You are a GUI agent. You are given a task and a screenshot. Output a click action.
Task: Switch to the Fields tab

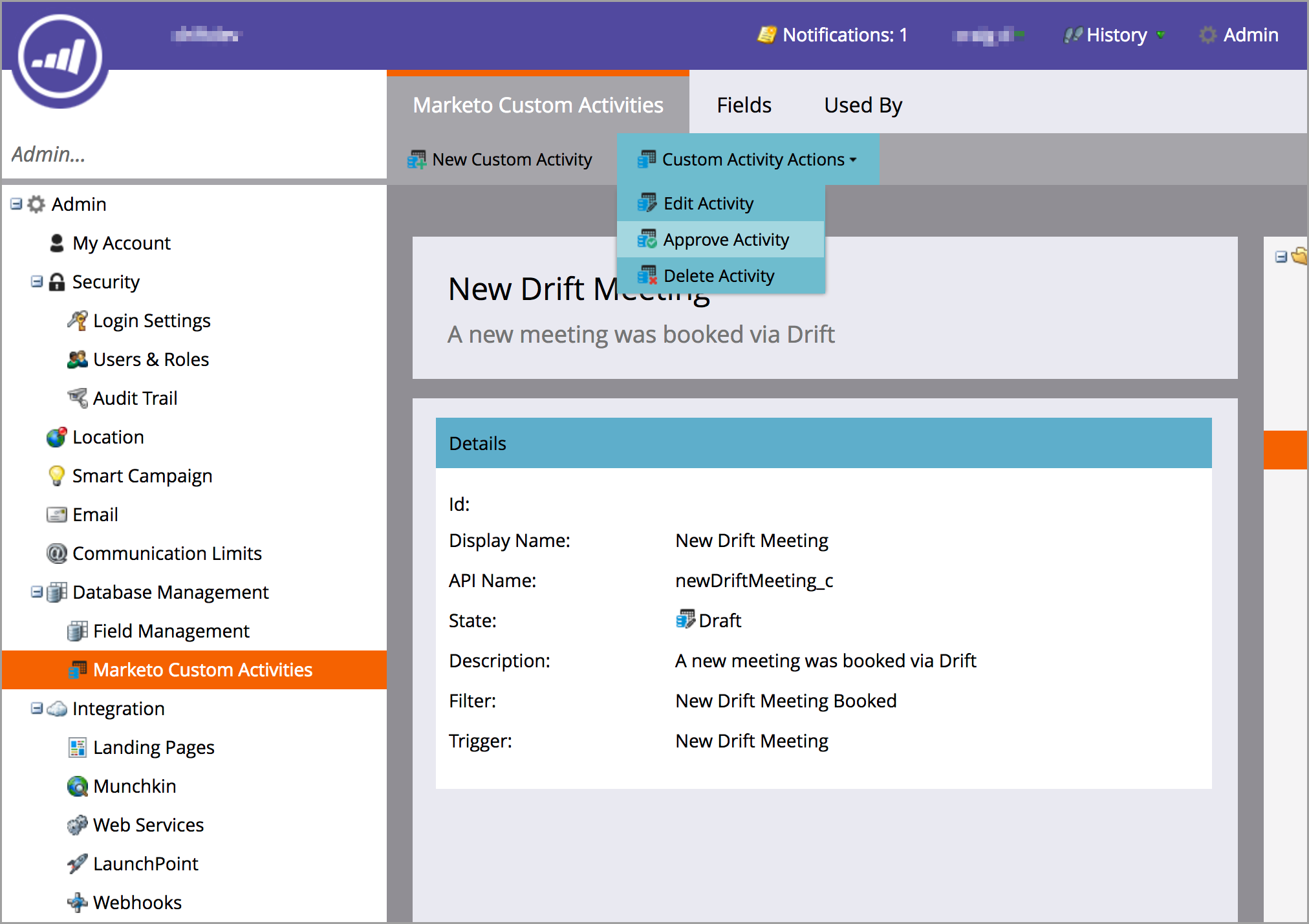(744, 105)
